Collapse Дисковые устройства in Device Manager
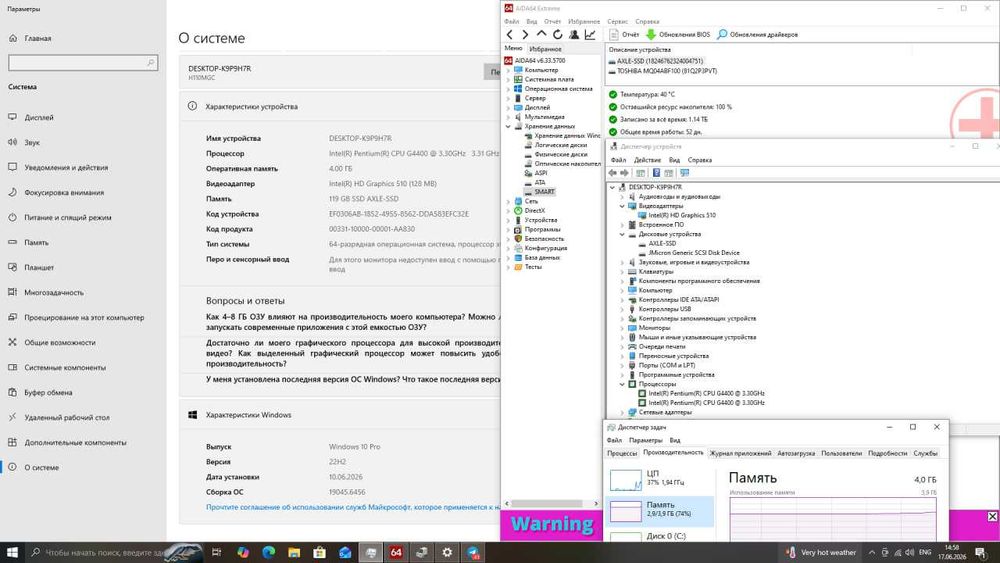 pos(622,234)
